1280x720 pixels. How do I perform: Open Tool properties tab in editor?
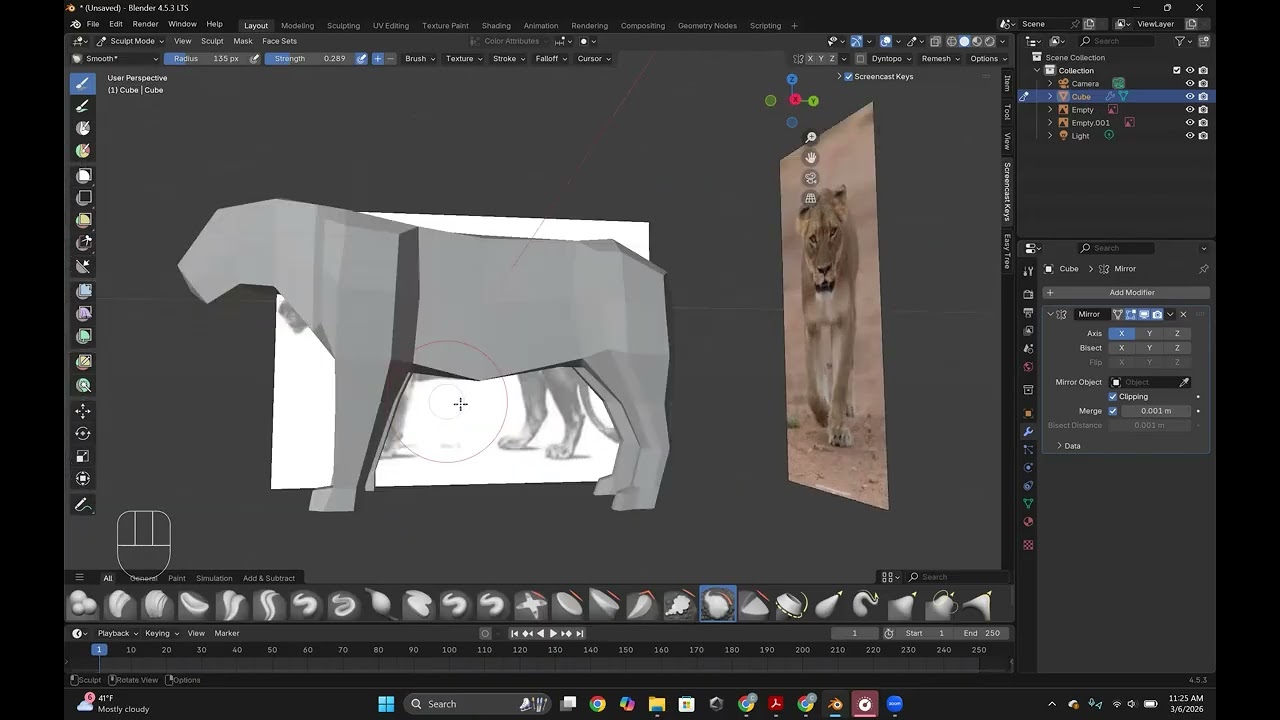1028,271
